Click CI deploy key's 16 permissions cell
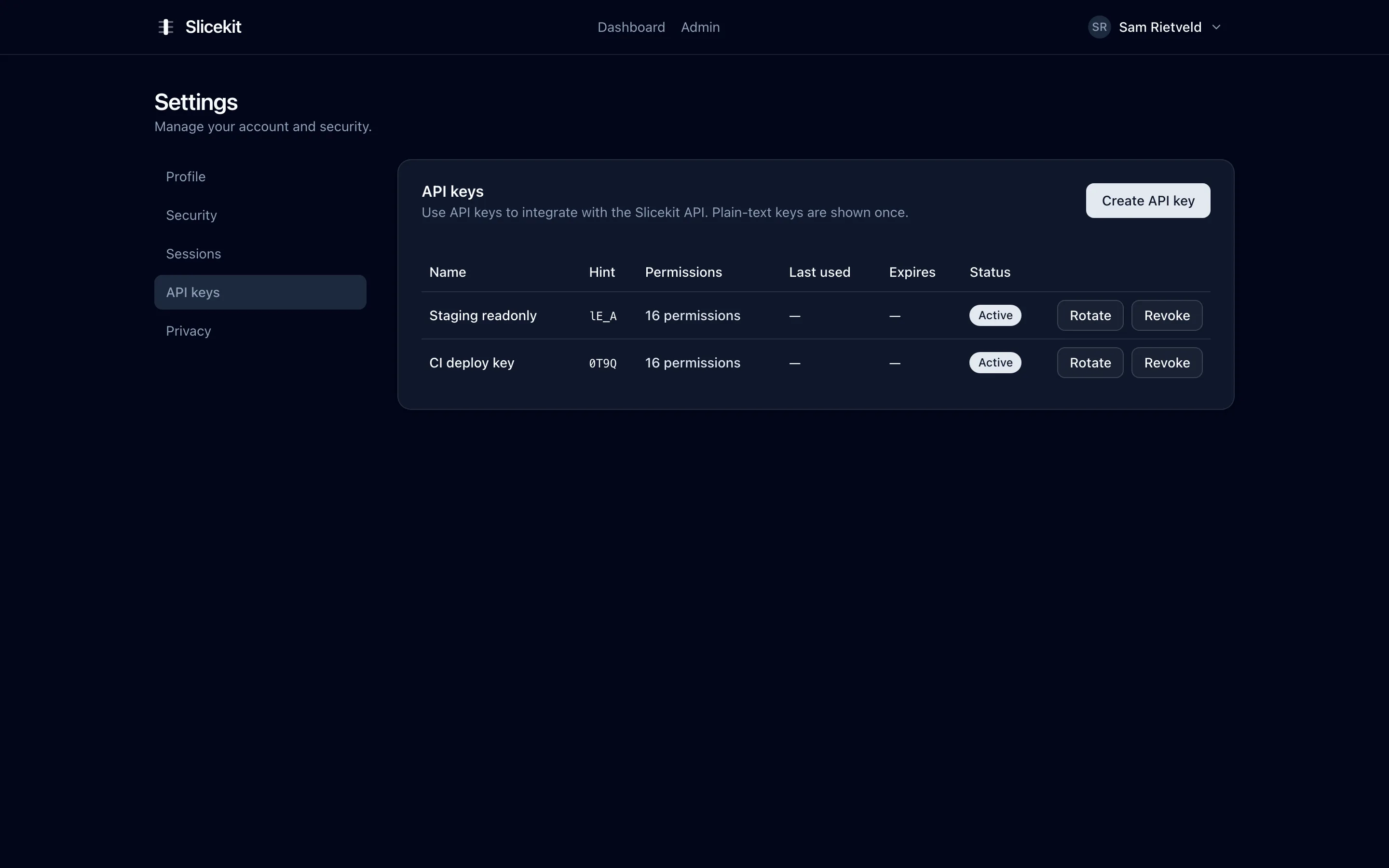The image size is (1389, 868). tap(692, 363)
